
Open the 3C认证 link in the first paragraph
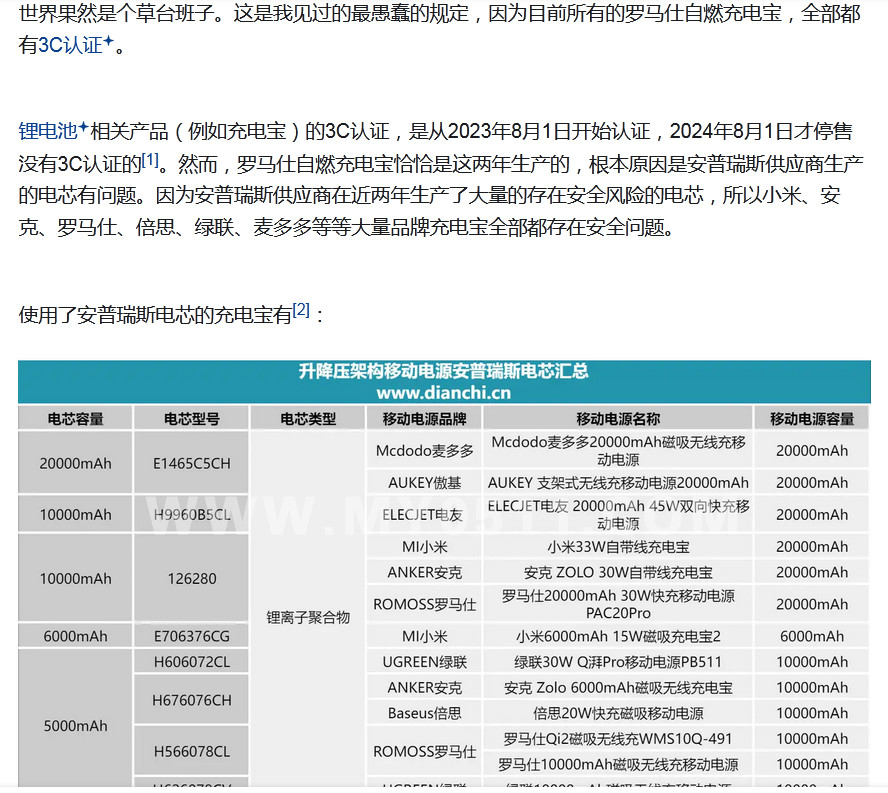pos(69,46)
